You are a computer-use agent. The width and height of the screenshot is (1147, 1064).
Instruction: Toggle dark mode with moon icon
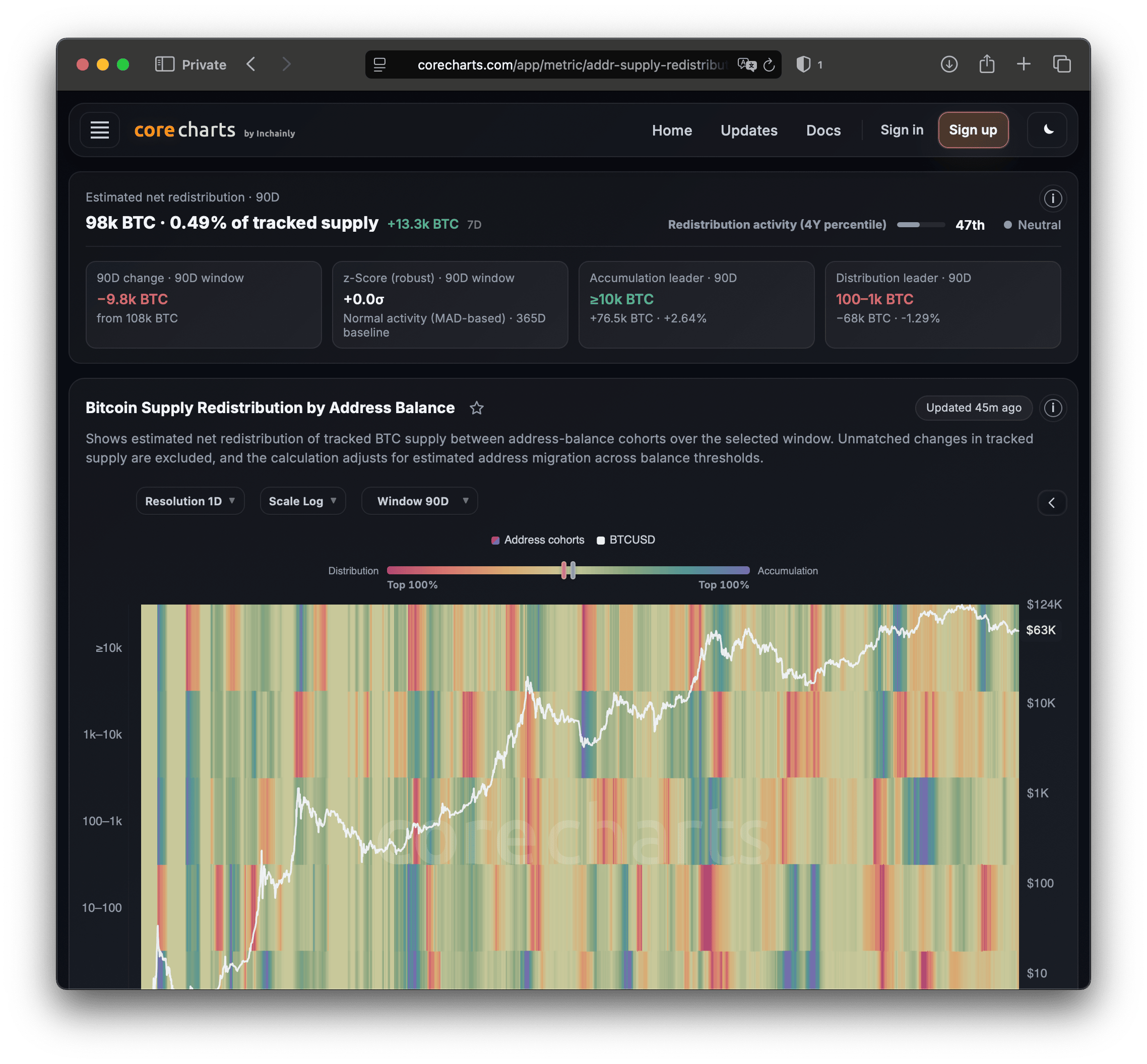point(1047,130)
